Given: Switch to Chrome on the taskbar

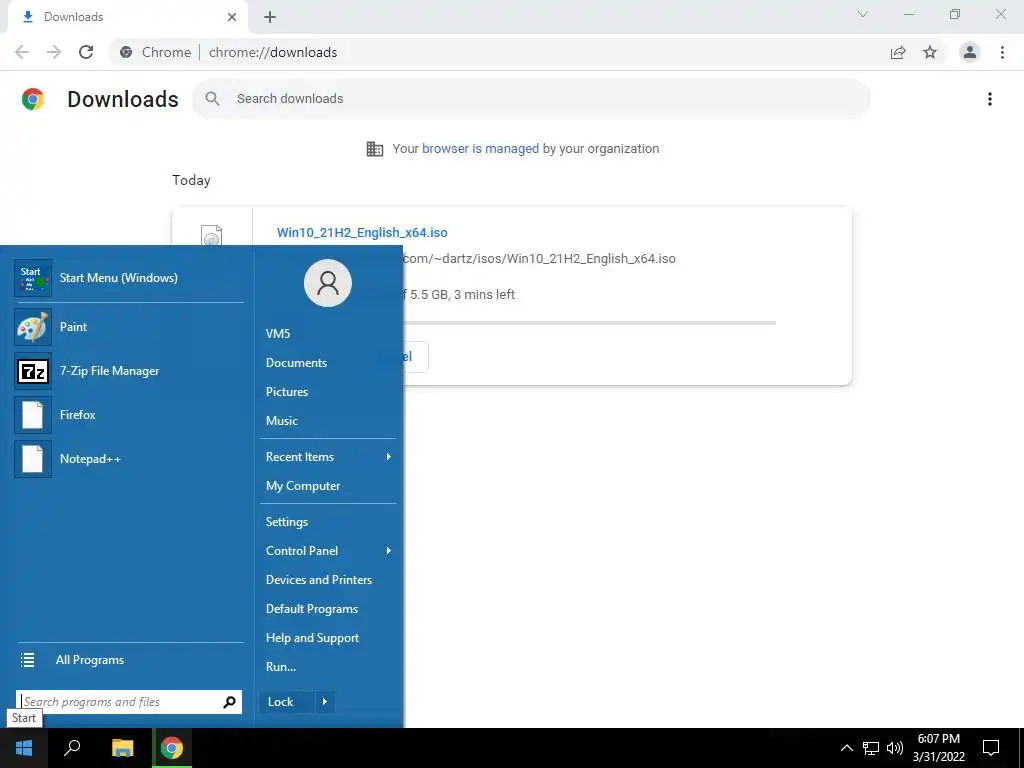Looking at the screenshot, I should click(172, 748).
